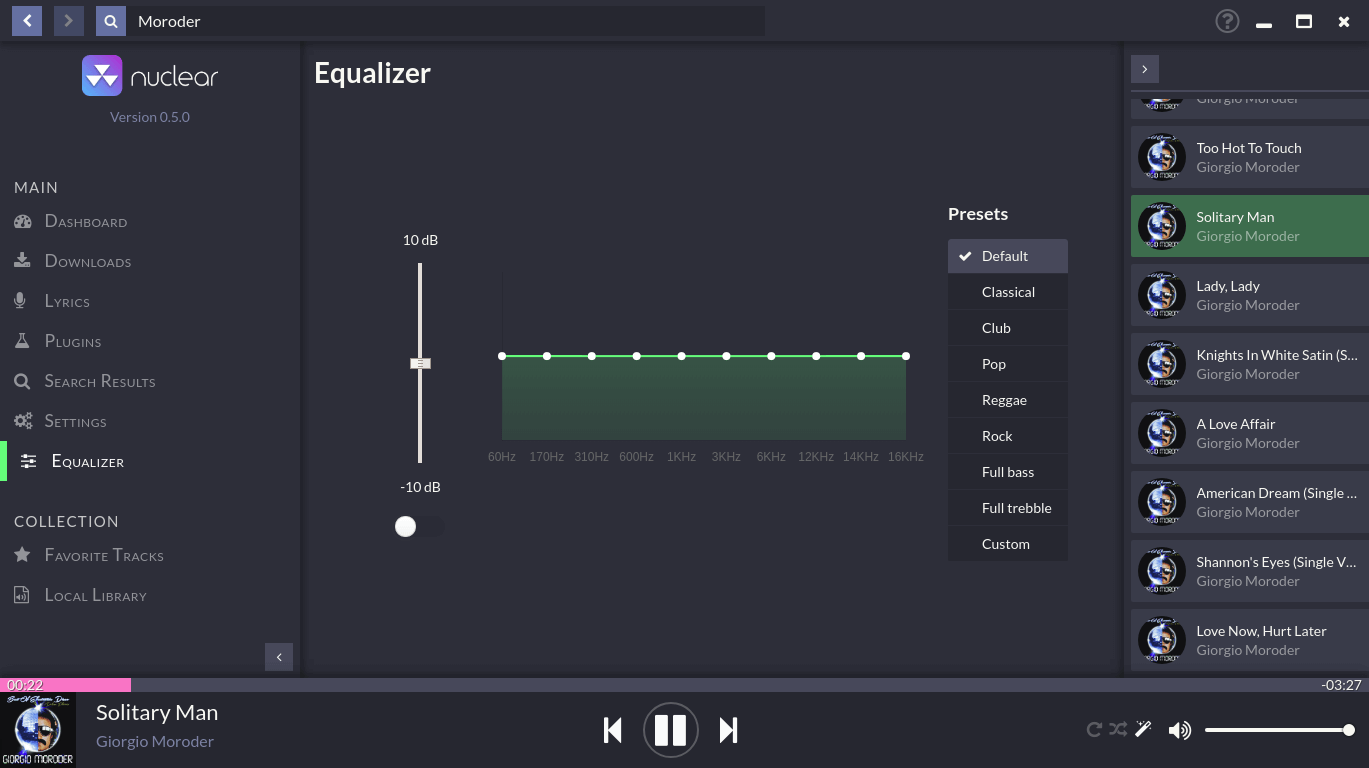
Task: Select the Reggae preset
Action: click(1008, 400)
